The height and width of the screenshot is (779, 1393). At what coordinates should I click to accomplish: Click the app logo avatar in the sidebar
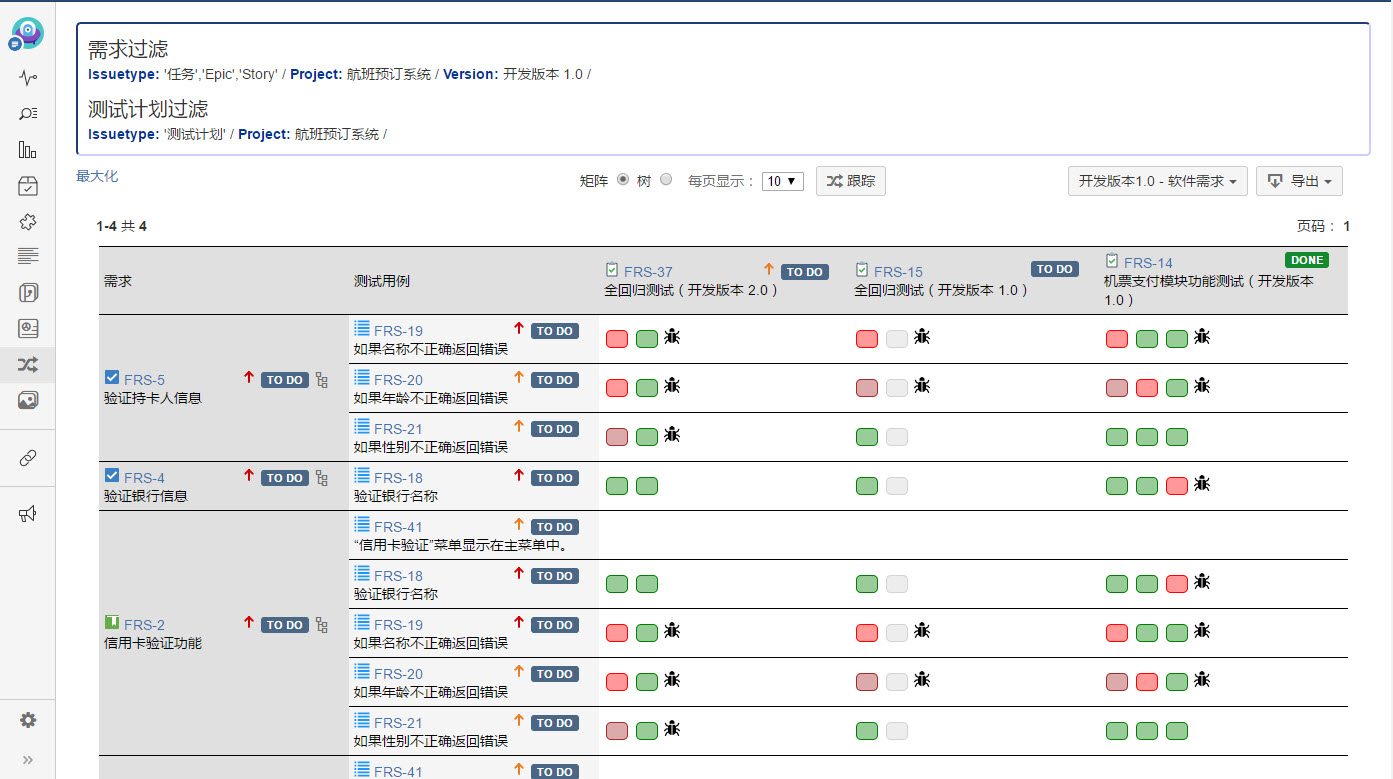coord(27,34)
